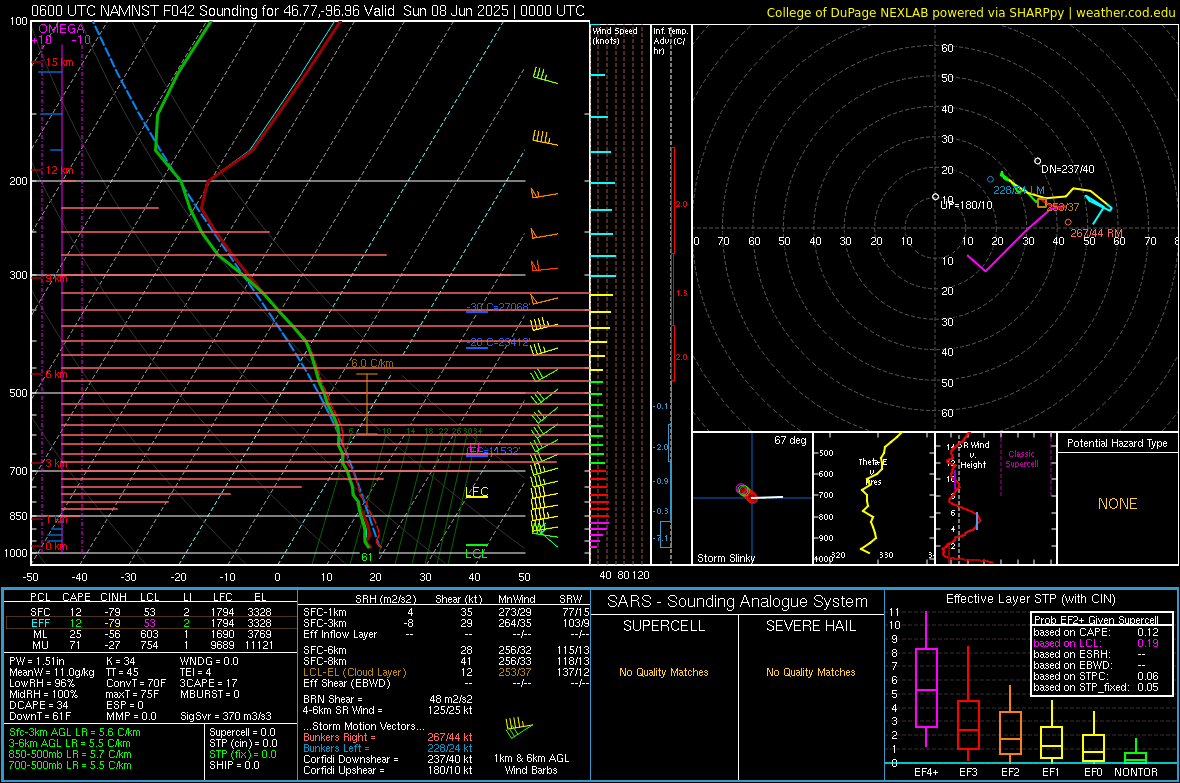1180x783 pixels.
Task: Click the Potential Hazard Type header
Action: [x=1117, y=443]
